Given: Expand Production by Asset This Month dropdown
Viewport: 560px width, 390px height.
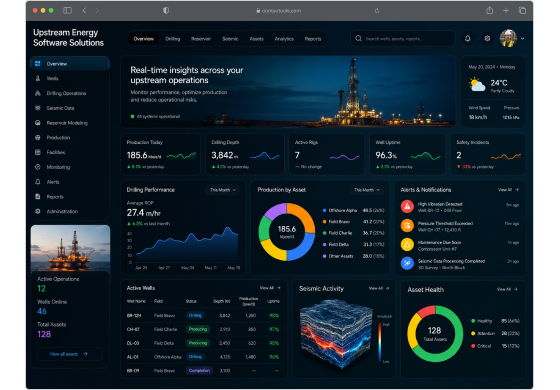Looking at the screenshot, I should 367,190.
